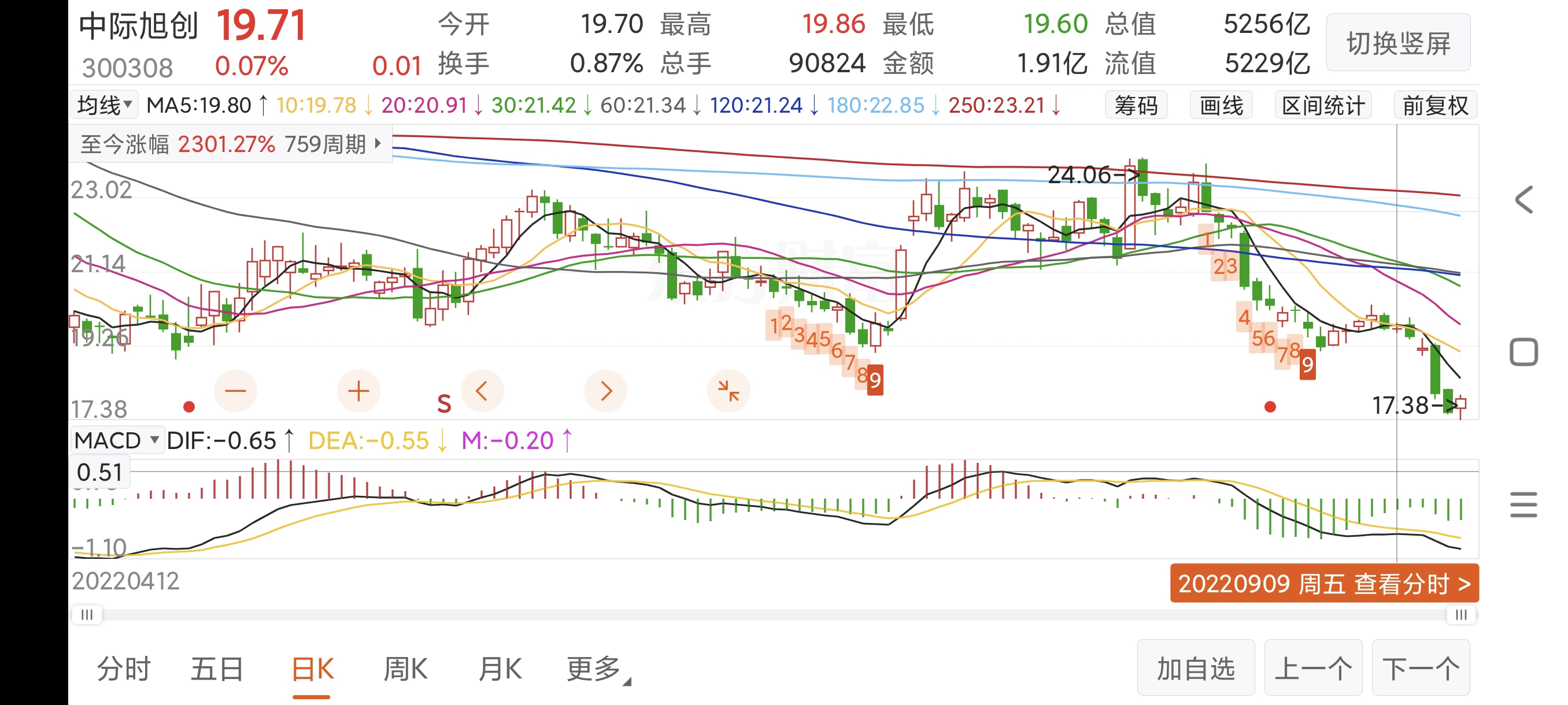Open 20220909 查看分时 banner

(x=1324, y=583)
